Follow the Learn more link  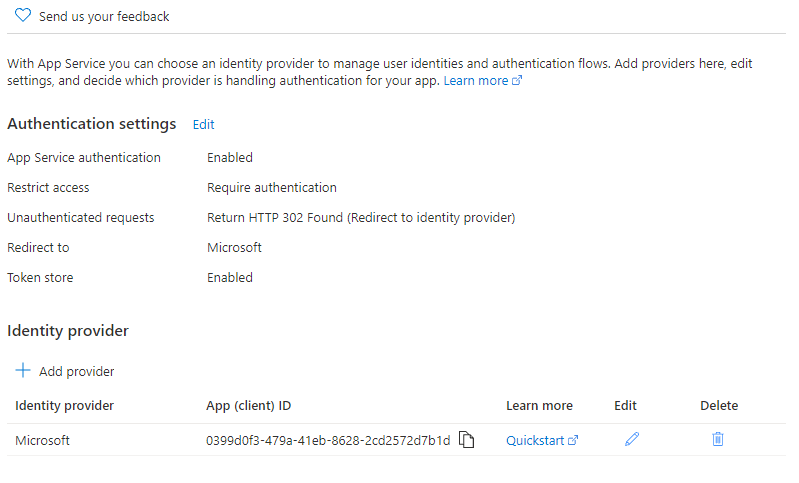coord(475,80)
